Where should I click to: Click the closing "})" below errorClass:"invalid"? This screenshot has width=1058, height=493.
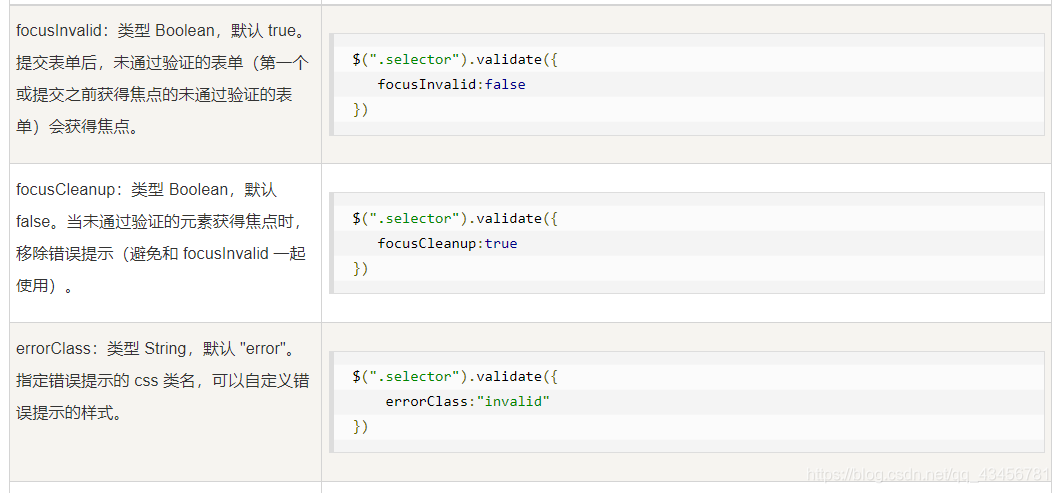click(x=360, y=426)
